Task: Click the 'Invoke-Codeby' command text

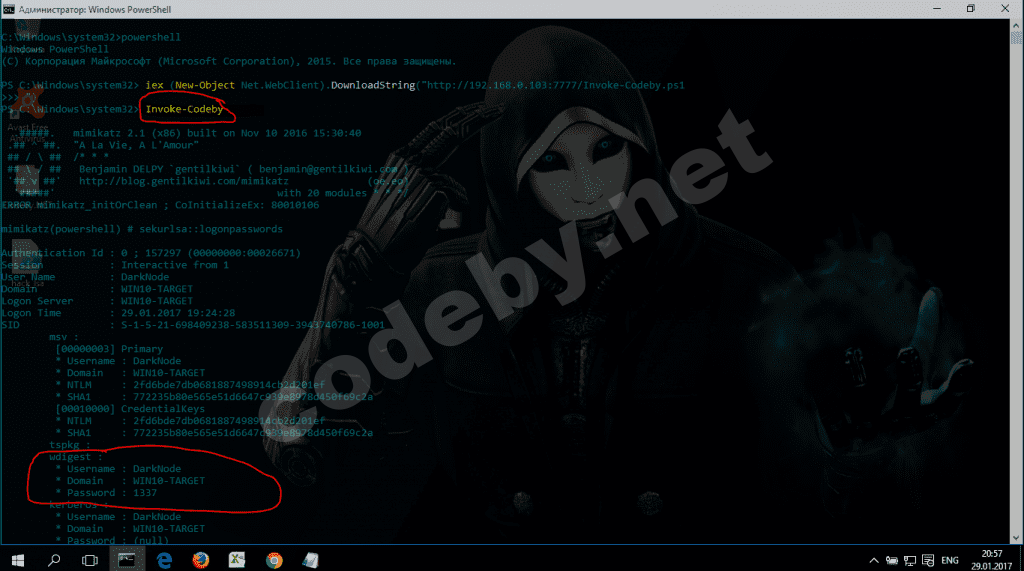Action: 184,109
